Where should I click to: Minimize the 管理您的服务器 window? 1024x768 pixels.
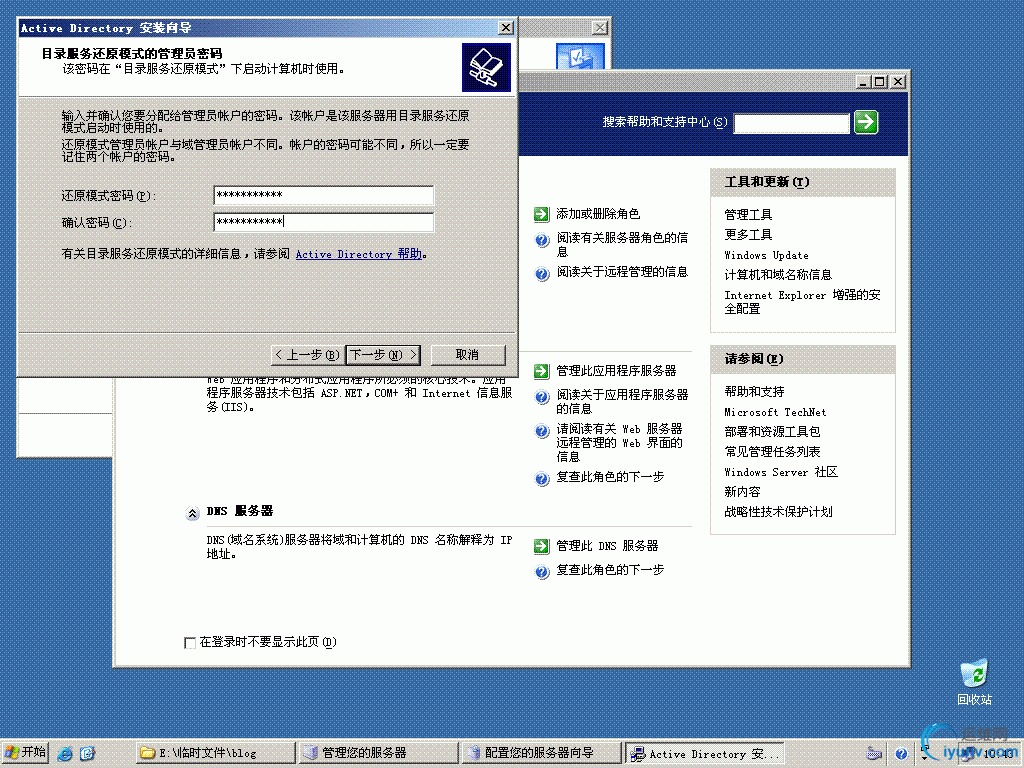[863, 82]
